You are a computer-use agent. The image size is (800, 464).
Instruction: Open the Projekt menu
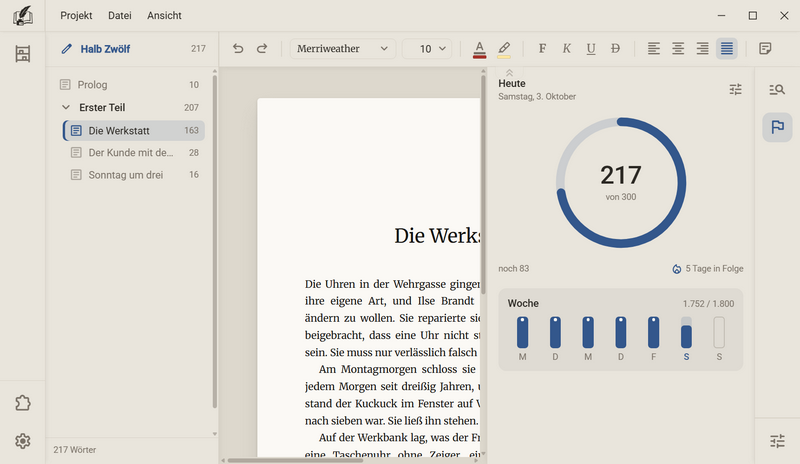tap(76, 15)
